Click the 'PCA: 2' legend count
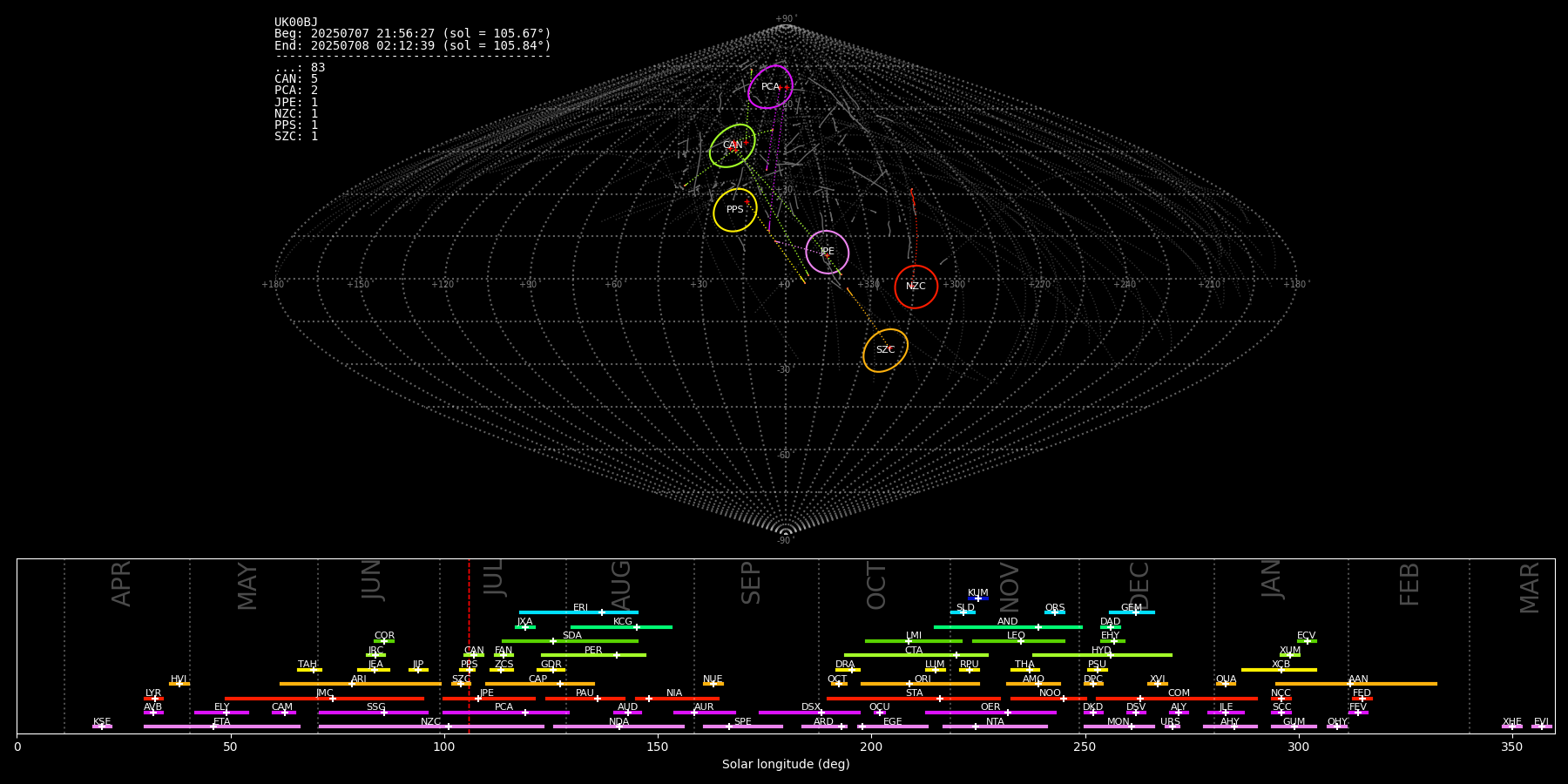This screenshot has height=784, width=1568. pyautogui.click(x=296, y=91)
